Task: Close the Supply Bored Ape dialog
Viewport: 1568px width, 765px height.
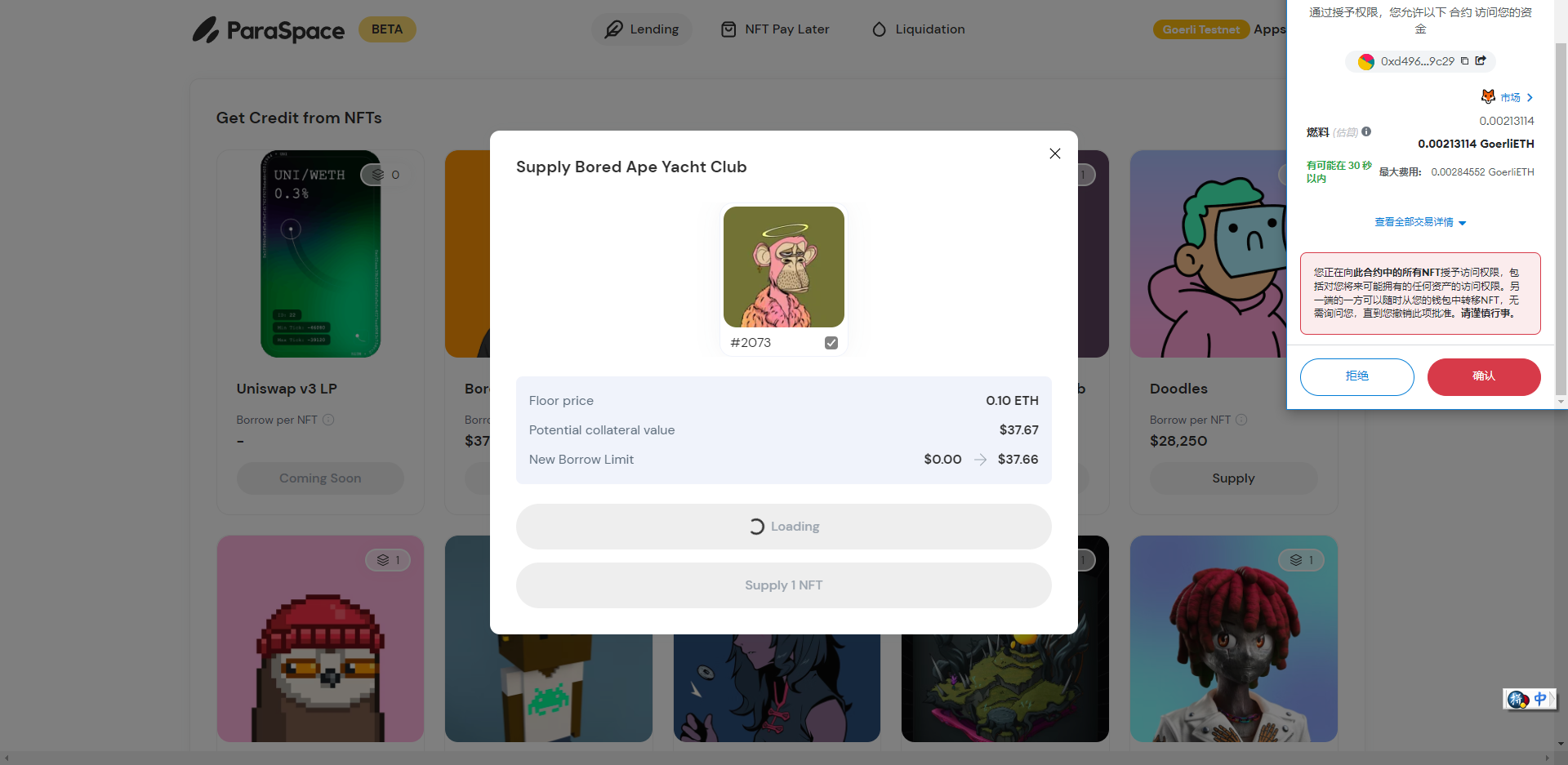Action: pyautogui.click(x=1055, y=153)
